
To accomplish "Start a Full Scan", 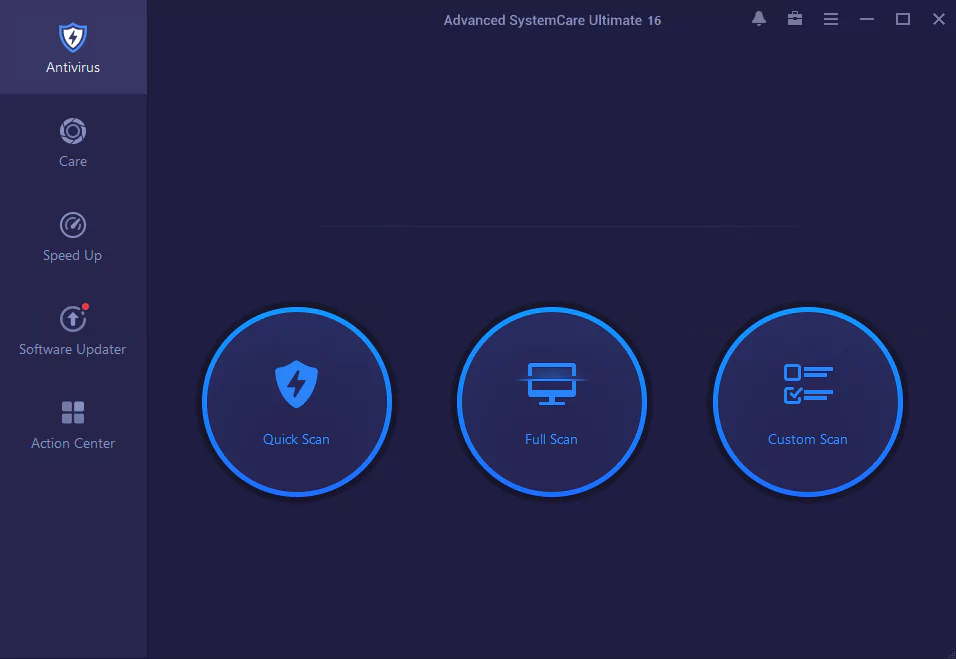I will pos(551,402).
